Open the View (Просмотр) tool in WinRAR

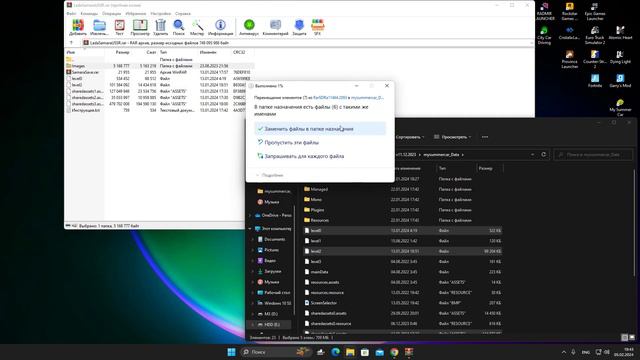point(140,27)
